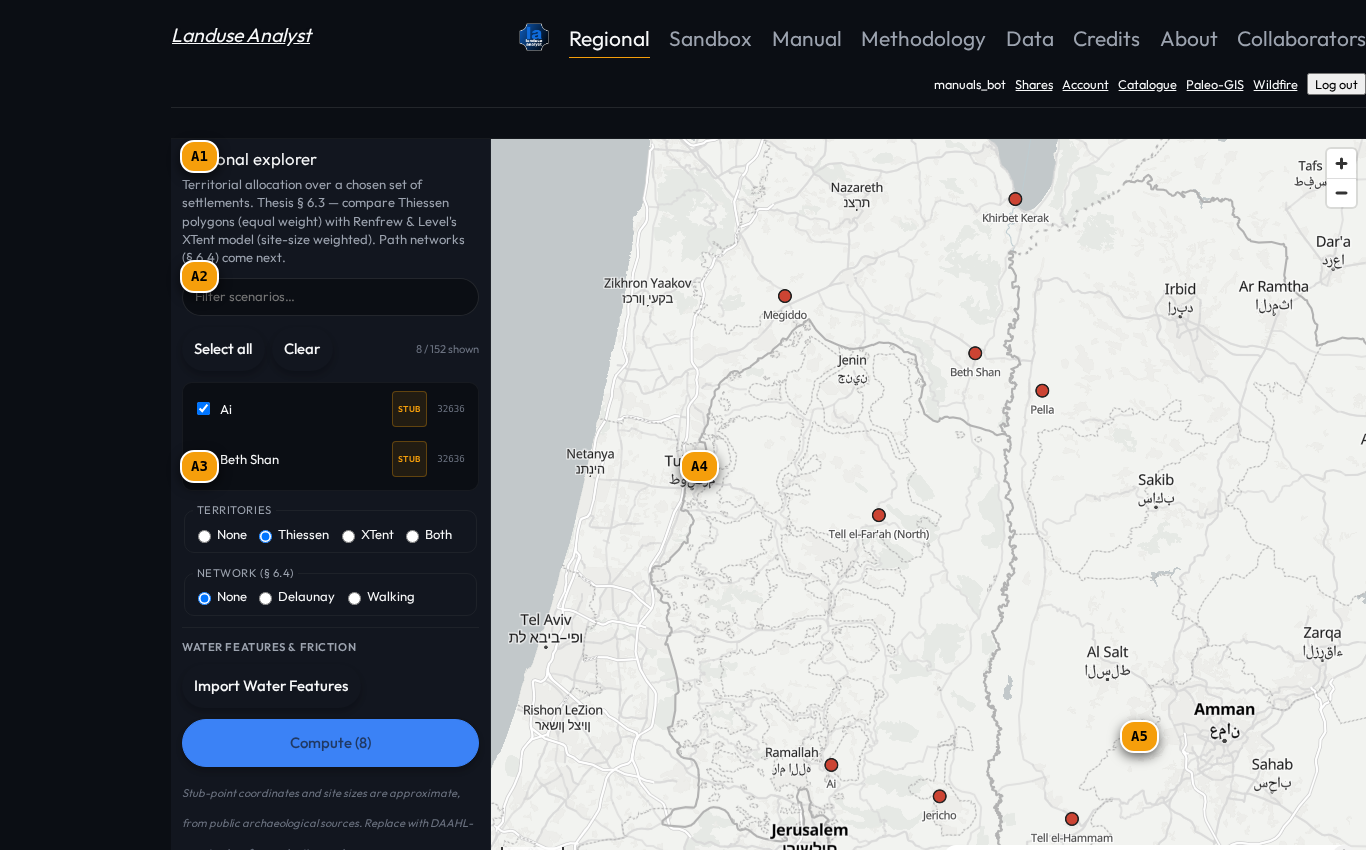Select the Beth Shan map marker
Image resolution: width=1366 pixels, height=850 pixels.
click(x=975, y=353)
